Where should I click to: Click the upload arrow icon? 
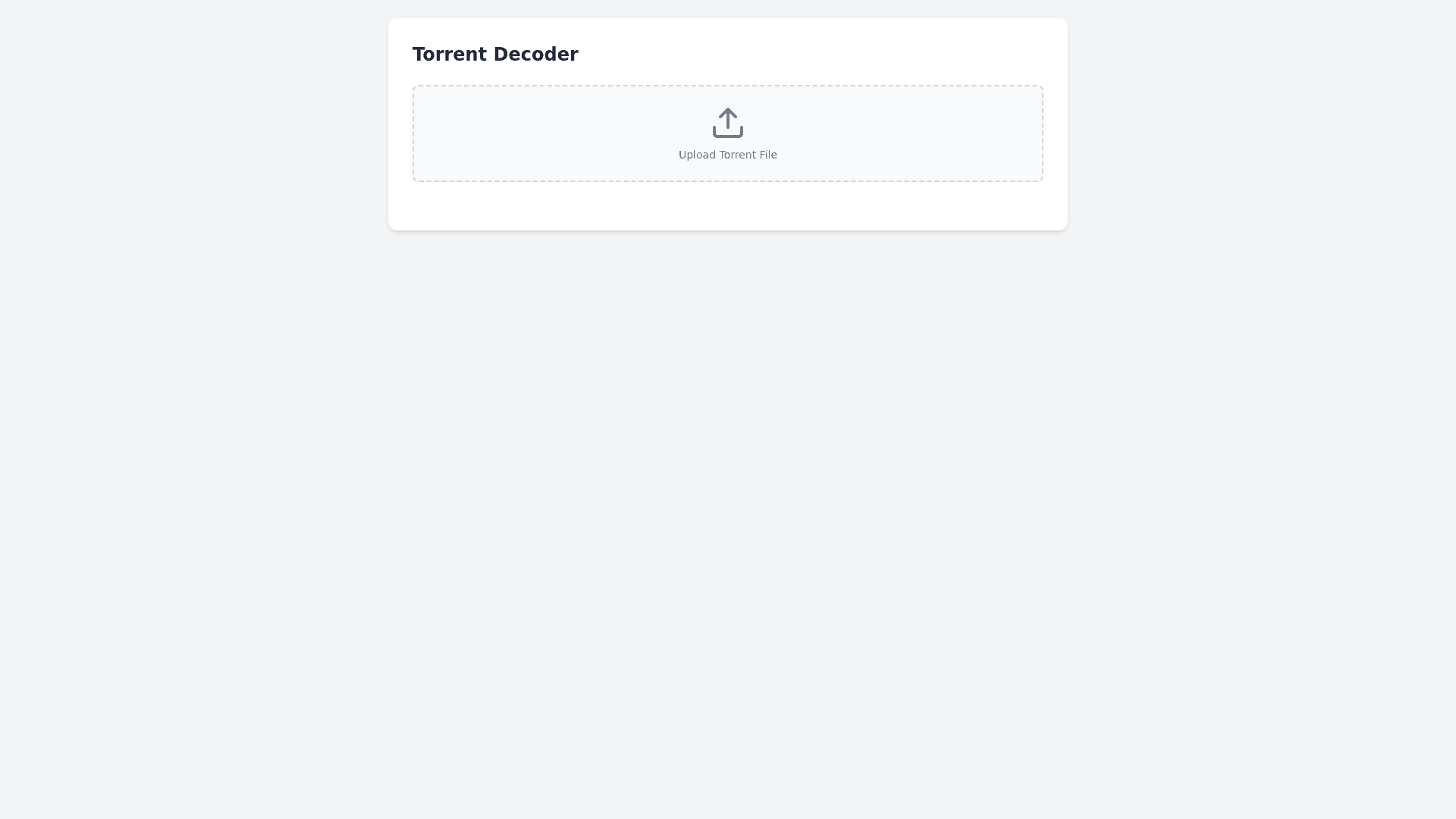pyautogui.click(x=728, y=123)
